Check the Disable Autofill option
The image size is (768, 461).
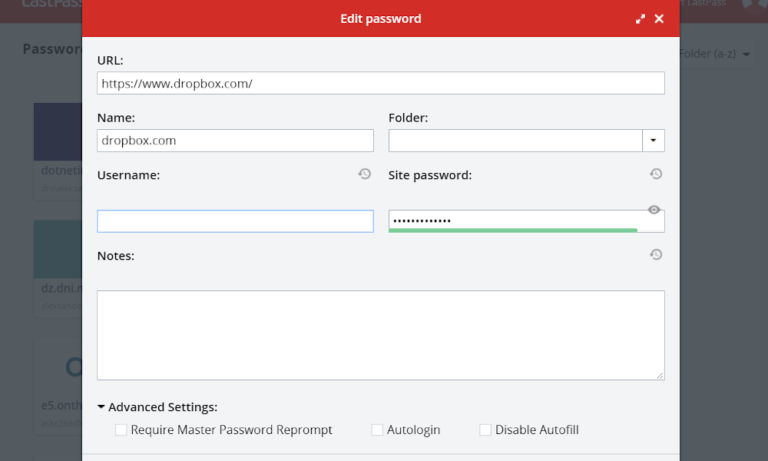click(485, 430)
